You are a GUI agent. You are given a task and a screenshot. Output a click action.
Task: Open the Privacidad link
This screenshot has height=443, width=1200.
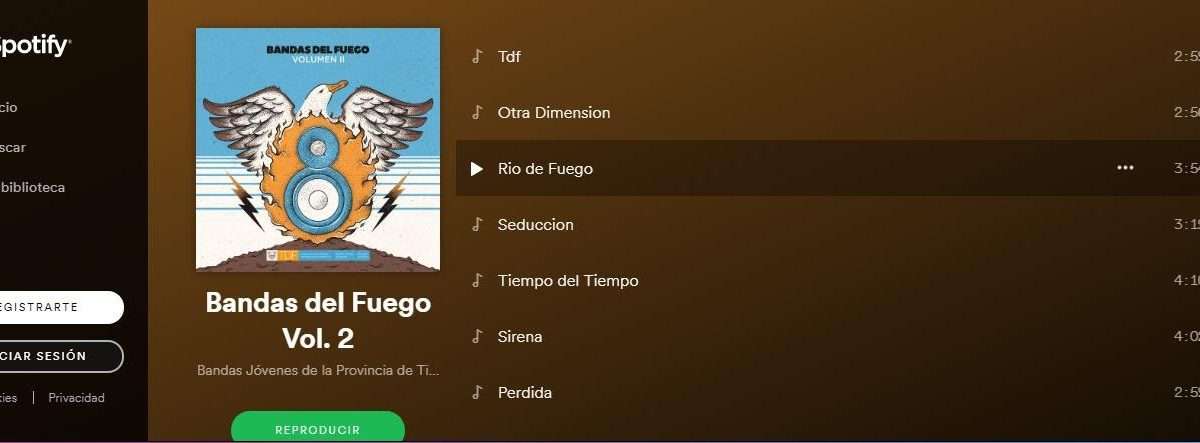76,397
